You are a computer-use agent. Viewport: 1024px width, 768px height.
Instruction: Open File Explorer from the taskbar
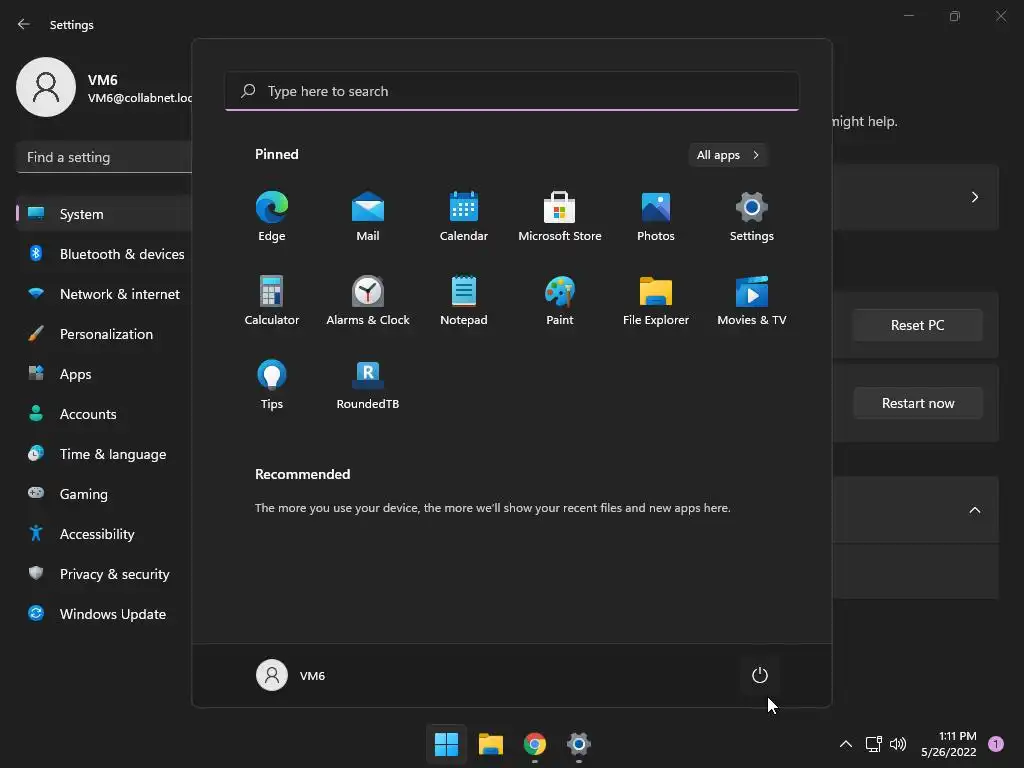coord(490,744)
